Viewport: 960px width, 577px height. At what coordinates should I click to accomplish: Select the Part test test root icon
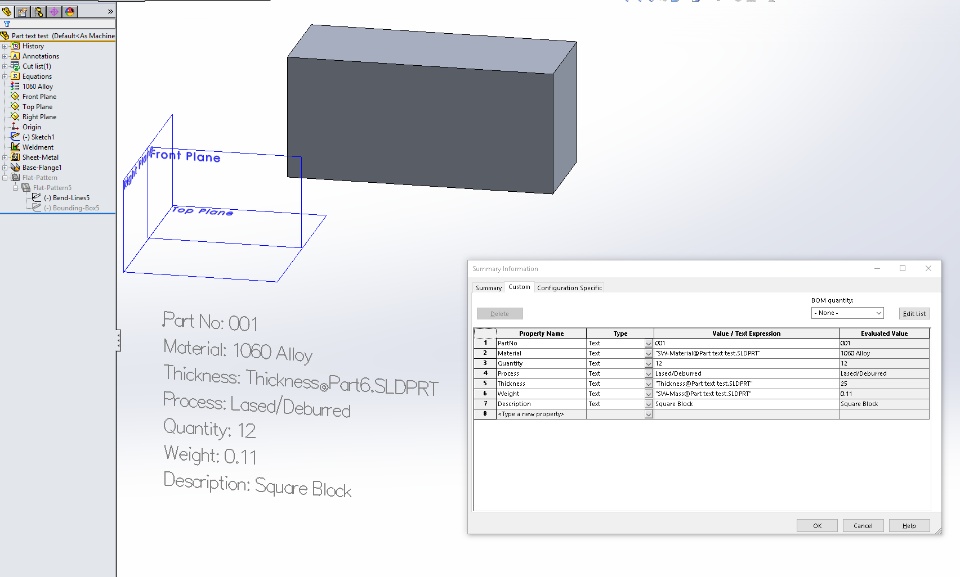pyautogui.click(x=5, y=36)
